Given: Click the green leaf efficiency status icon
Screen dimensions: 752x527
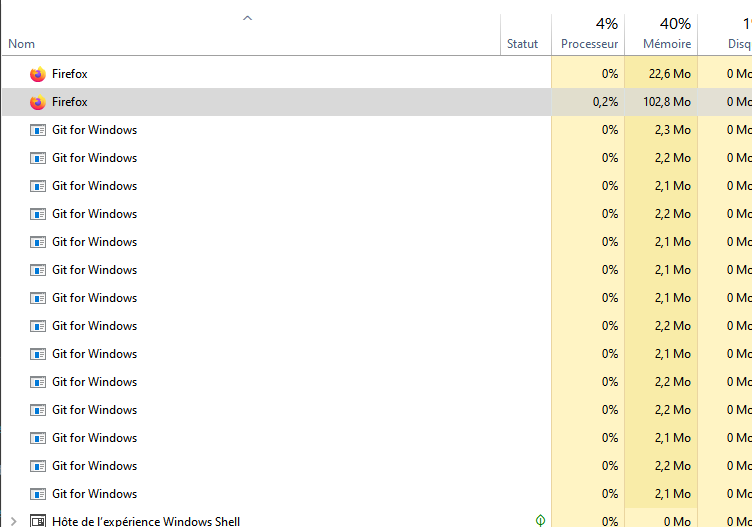Looking at the screenshot, I should tap(540, 520).
